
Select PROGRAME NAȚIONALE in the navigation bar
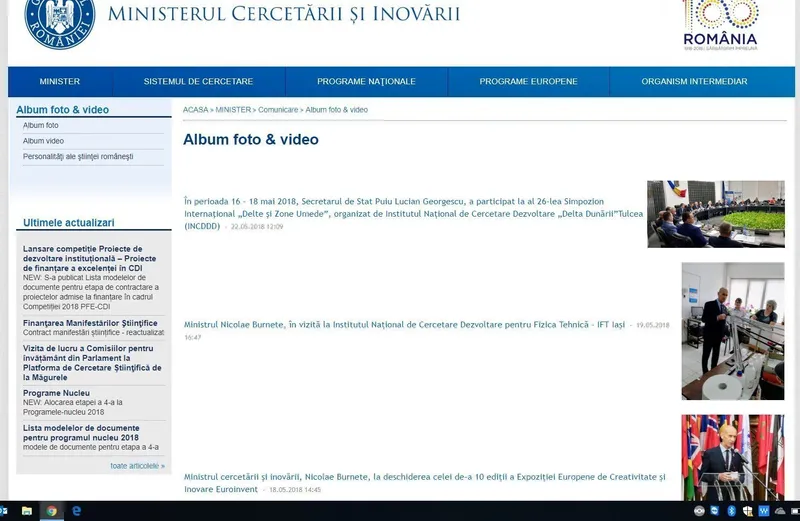click(x=366, y=82)
